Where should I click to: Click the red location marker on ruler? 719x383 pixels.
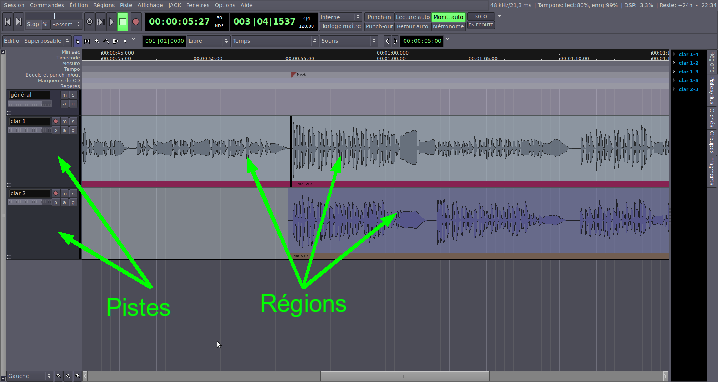pos(293,74)
